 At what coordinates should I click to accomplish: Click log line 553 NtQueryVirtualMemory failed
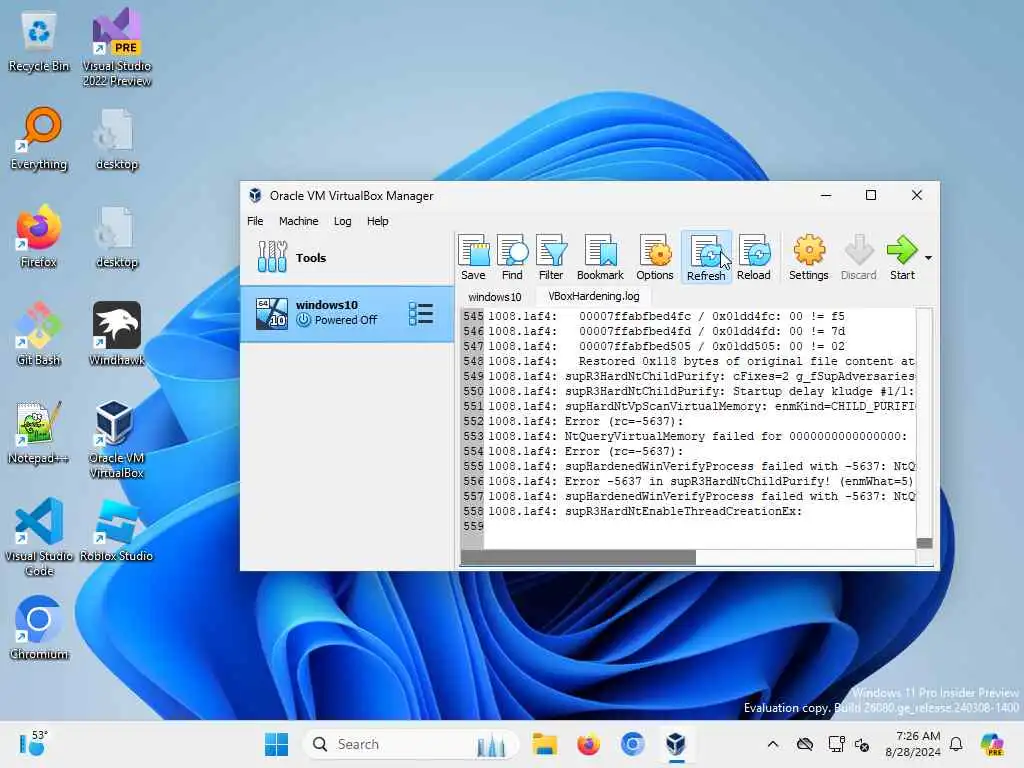coord(697,436)
